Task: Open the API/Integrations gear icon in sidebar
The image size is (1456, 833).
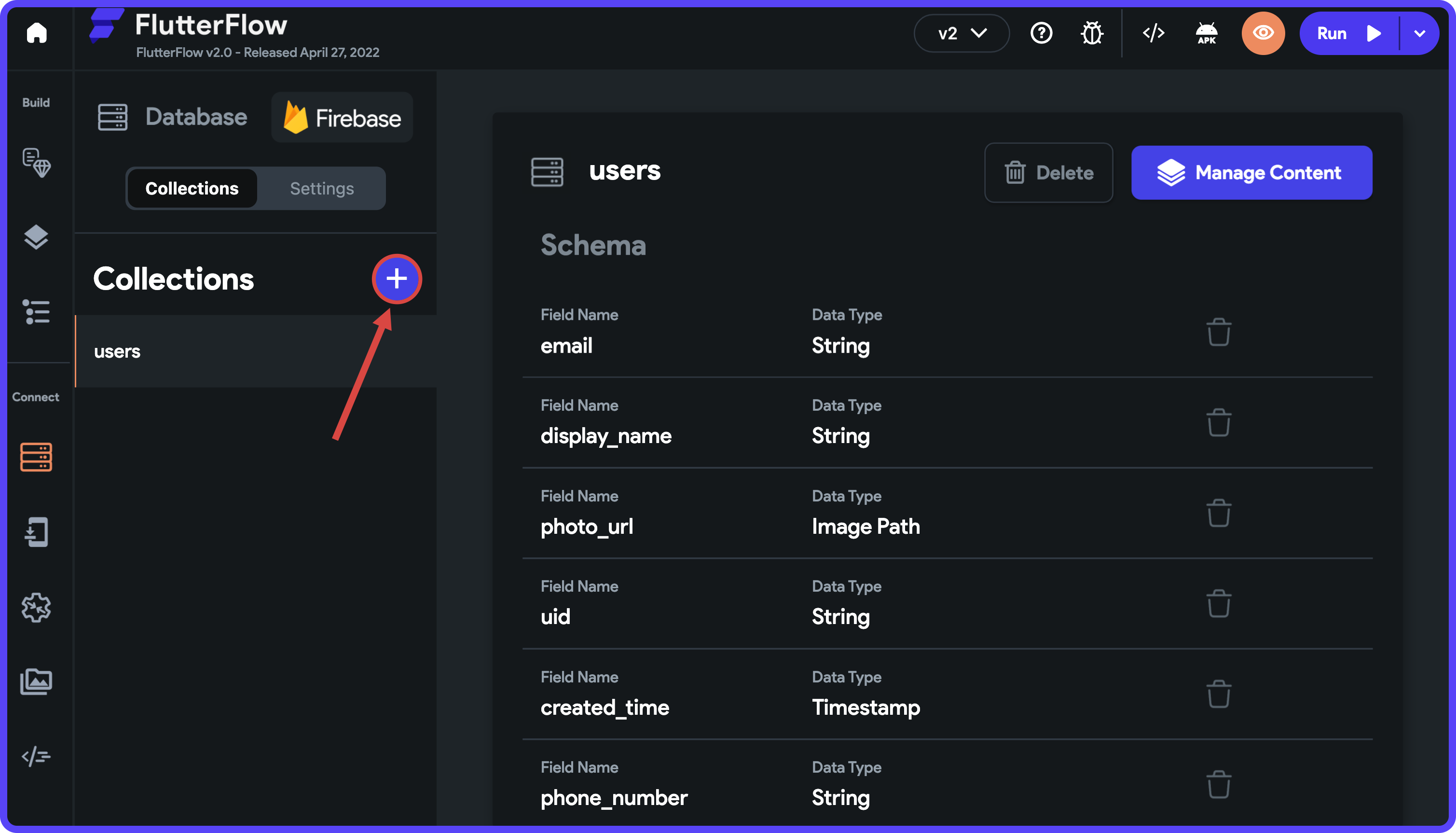Action: pyautogui.click(x=37, y=608)
